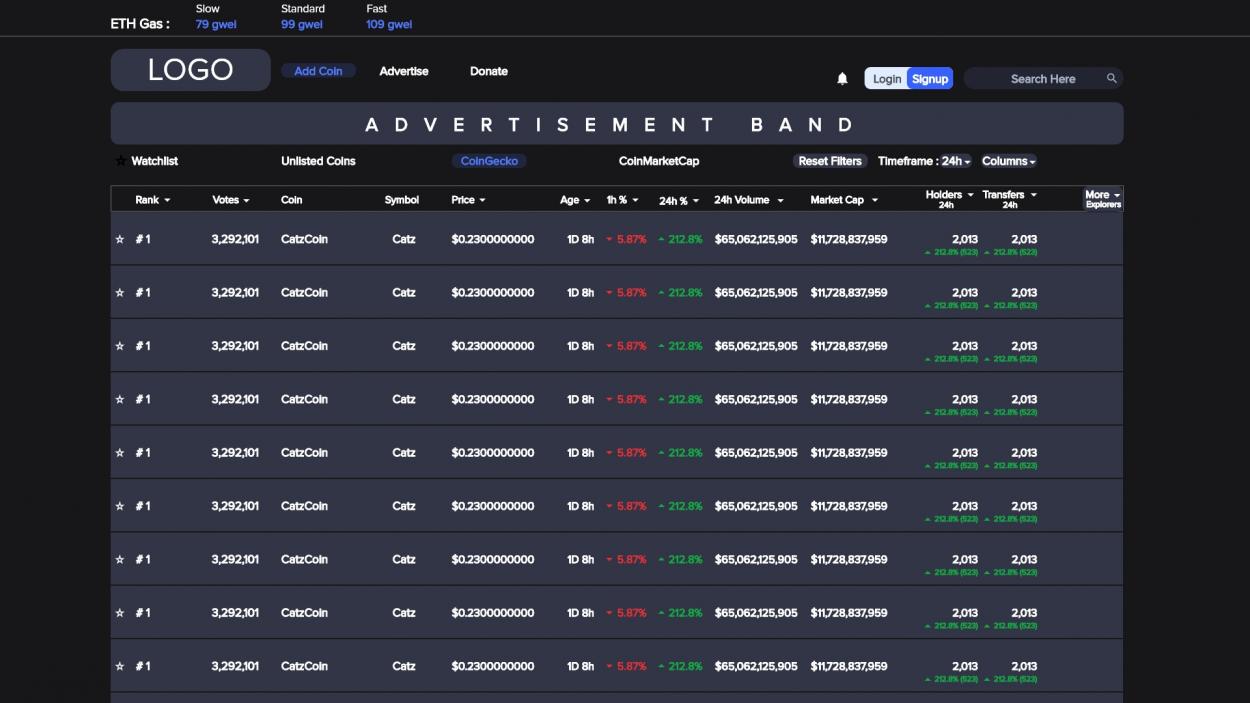Viewport: 1250px width, 703px height.
Task: Open the Advertise menu item
Action: [404, 71]
